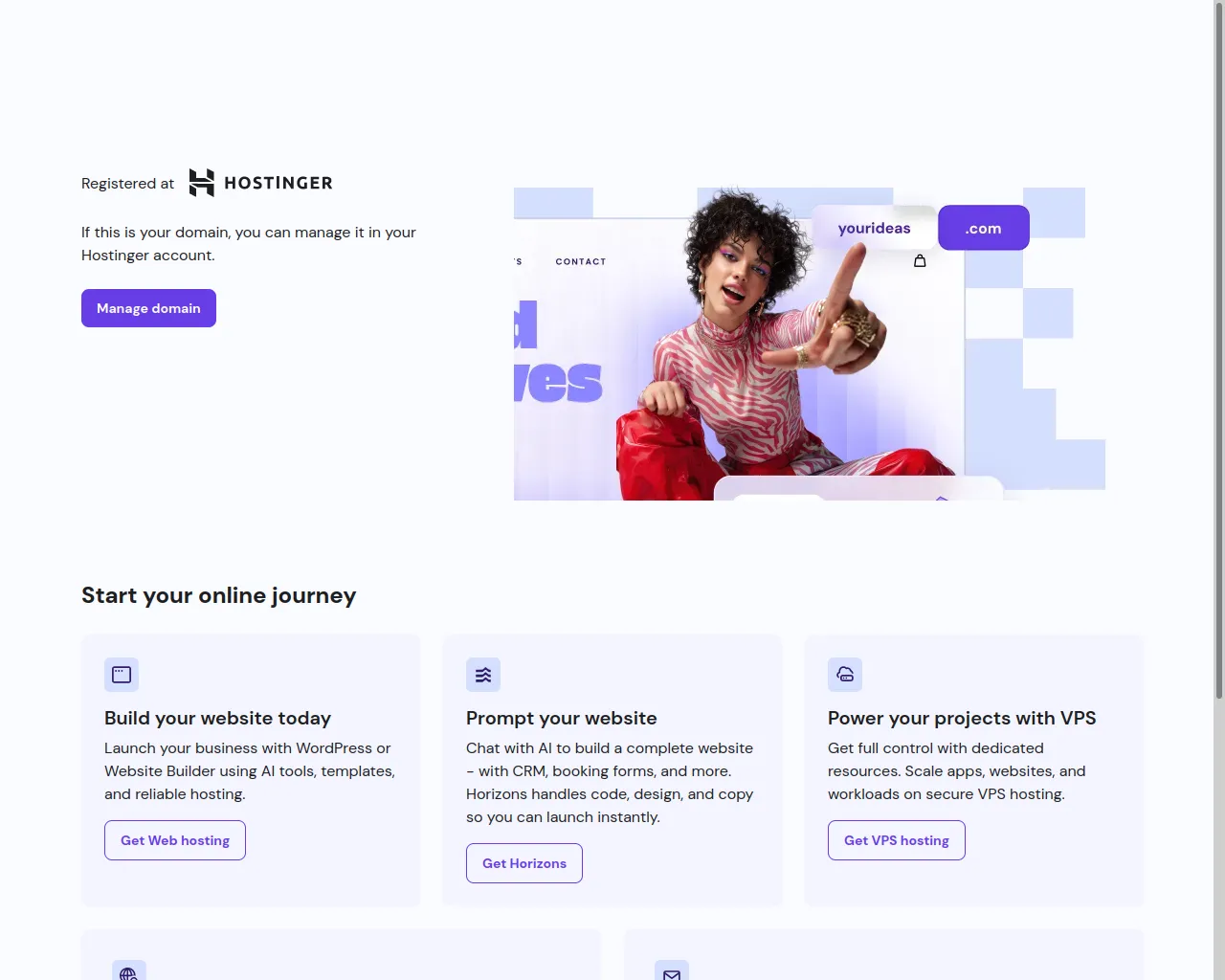Screen dimensions: 1225x980
Task: Click the HOSTINGER wordmark text
Action: pos(278,183)
